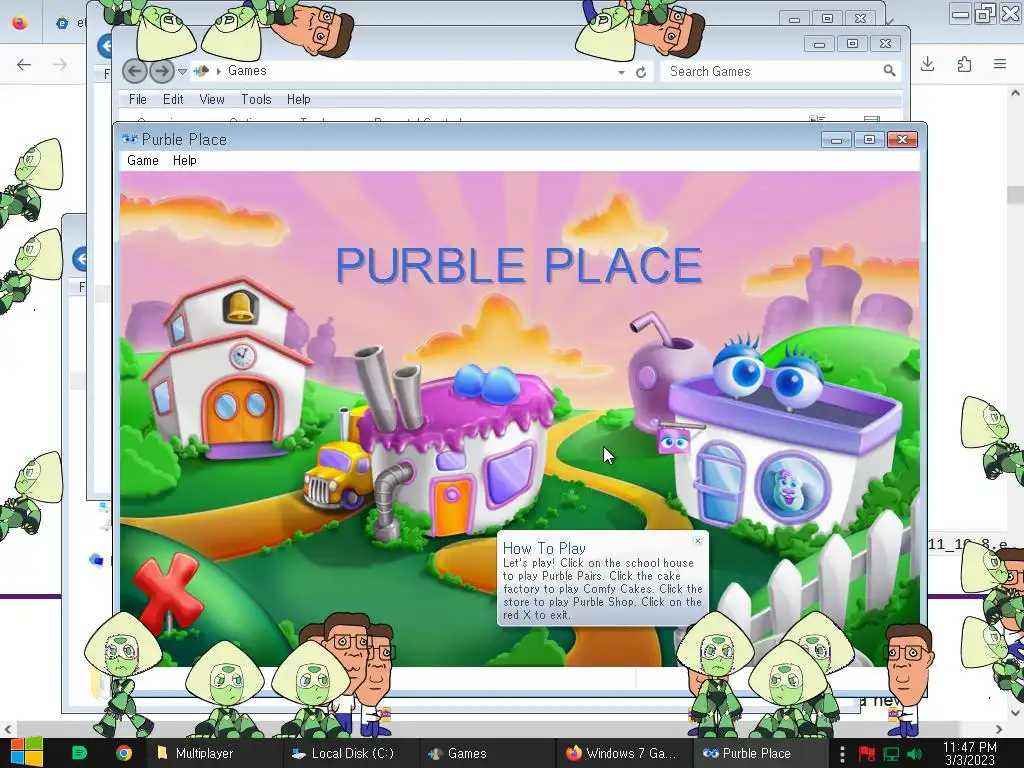Expand recent pages dropdown beside Forward arrow
The image size is (1024, 768).
(x=182, y=71)
